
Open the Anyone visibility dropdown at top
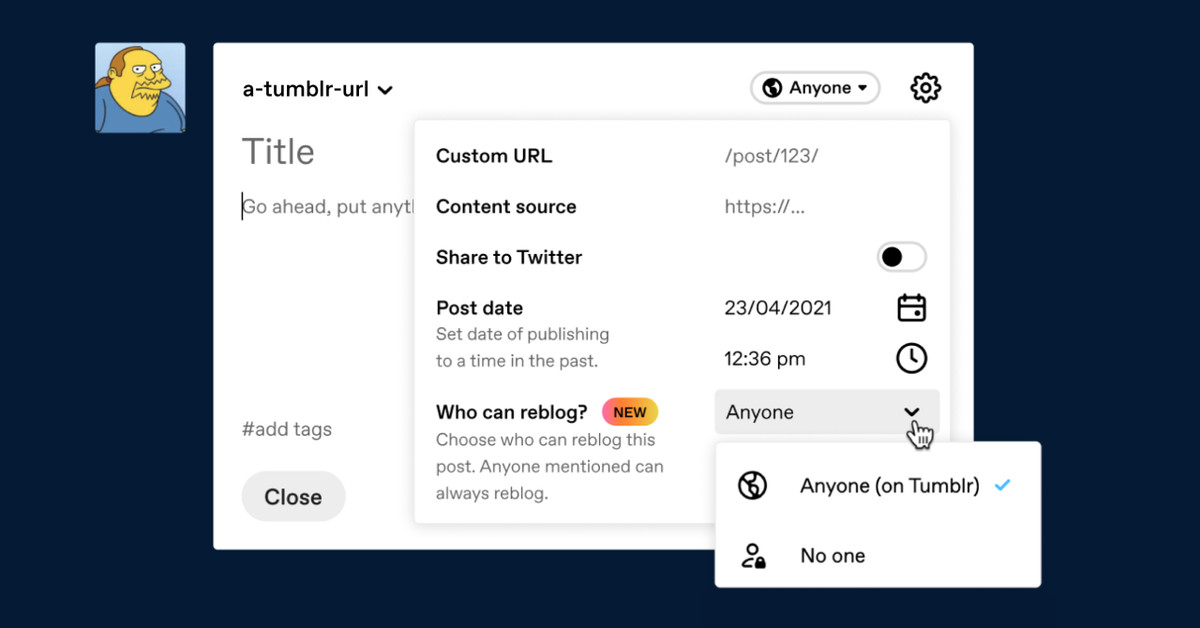(815, 88)
